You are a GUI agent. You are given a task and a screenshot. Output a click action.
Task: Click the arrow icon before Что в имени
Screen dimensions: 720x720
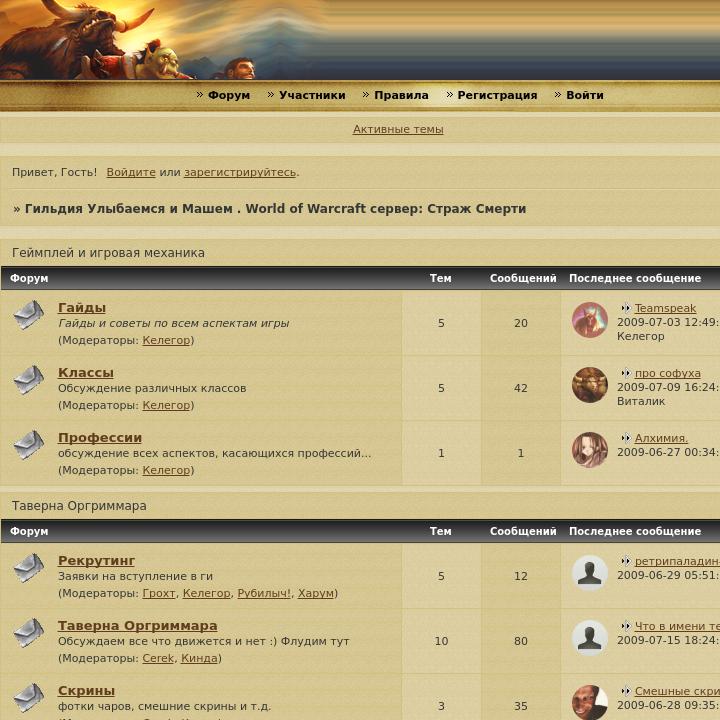626,626
